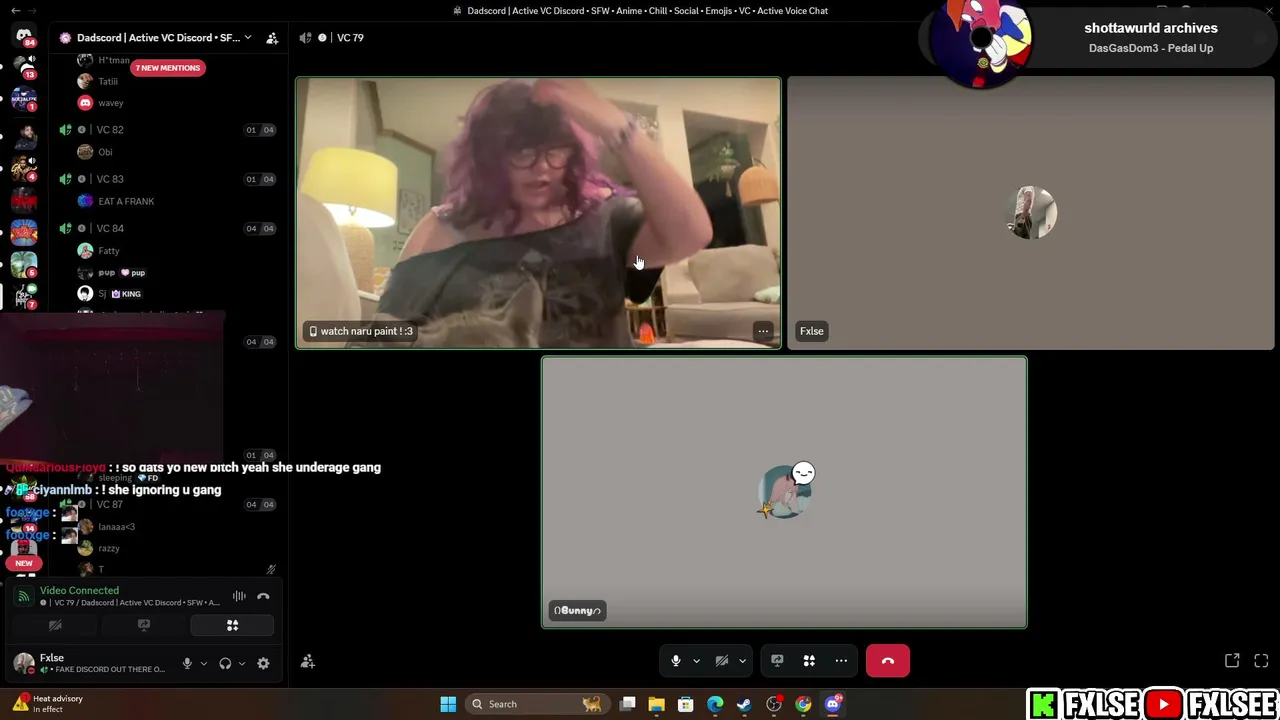The width and height of the screenshot is (1280, 720).
Task: Join voice channel VC 87
Action: pyautogui.click(x=110, y=505)
